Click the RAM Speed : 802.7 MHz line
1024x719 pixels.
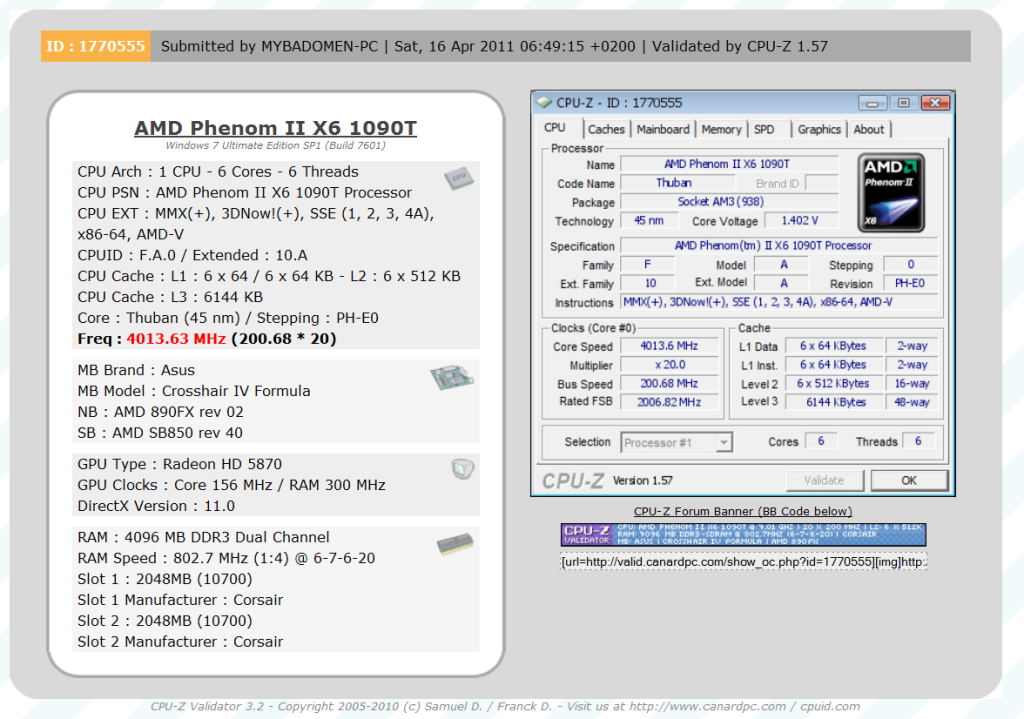click(x=226, y=558)
